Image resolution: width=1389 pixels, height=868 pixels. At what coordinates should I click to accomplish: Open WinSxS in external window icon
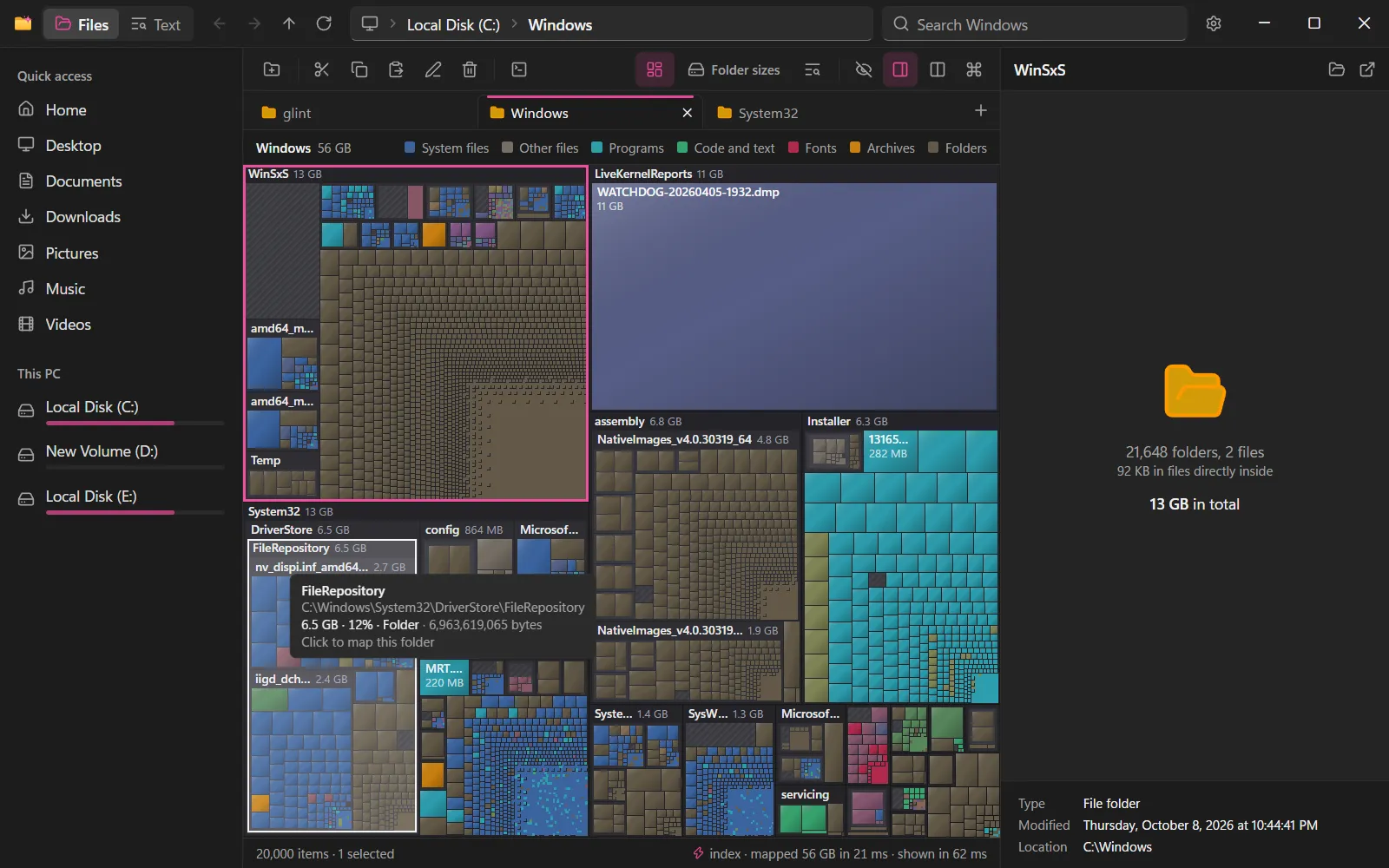coord(1367,69)
